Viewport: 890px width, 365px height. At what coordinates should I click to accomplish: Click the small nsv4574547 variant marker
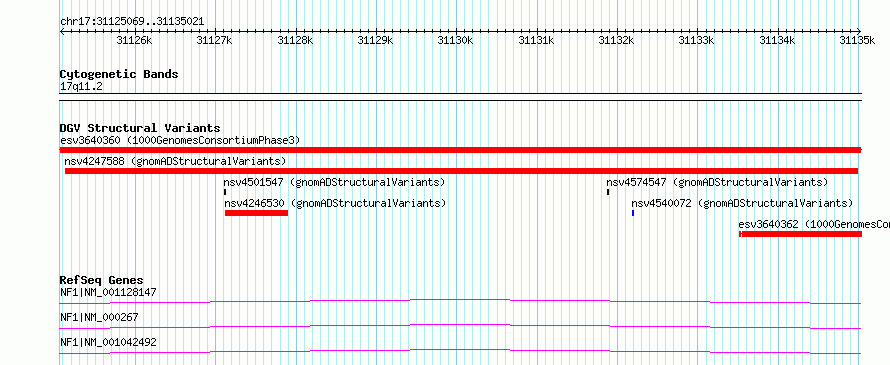(x=608, y=192)
